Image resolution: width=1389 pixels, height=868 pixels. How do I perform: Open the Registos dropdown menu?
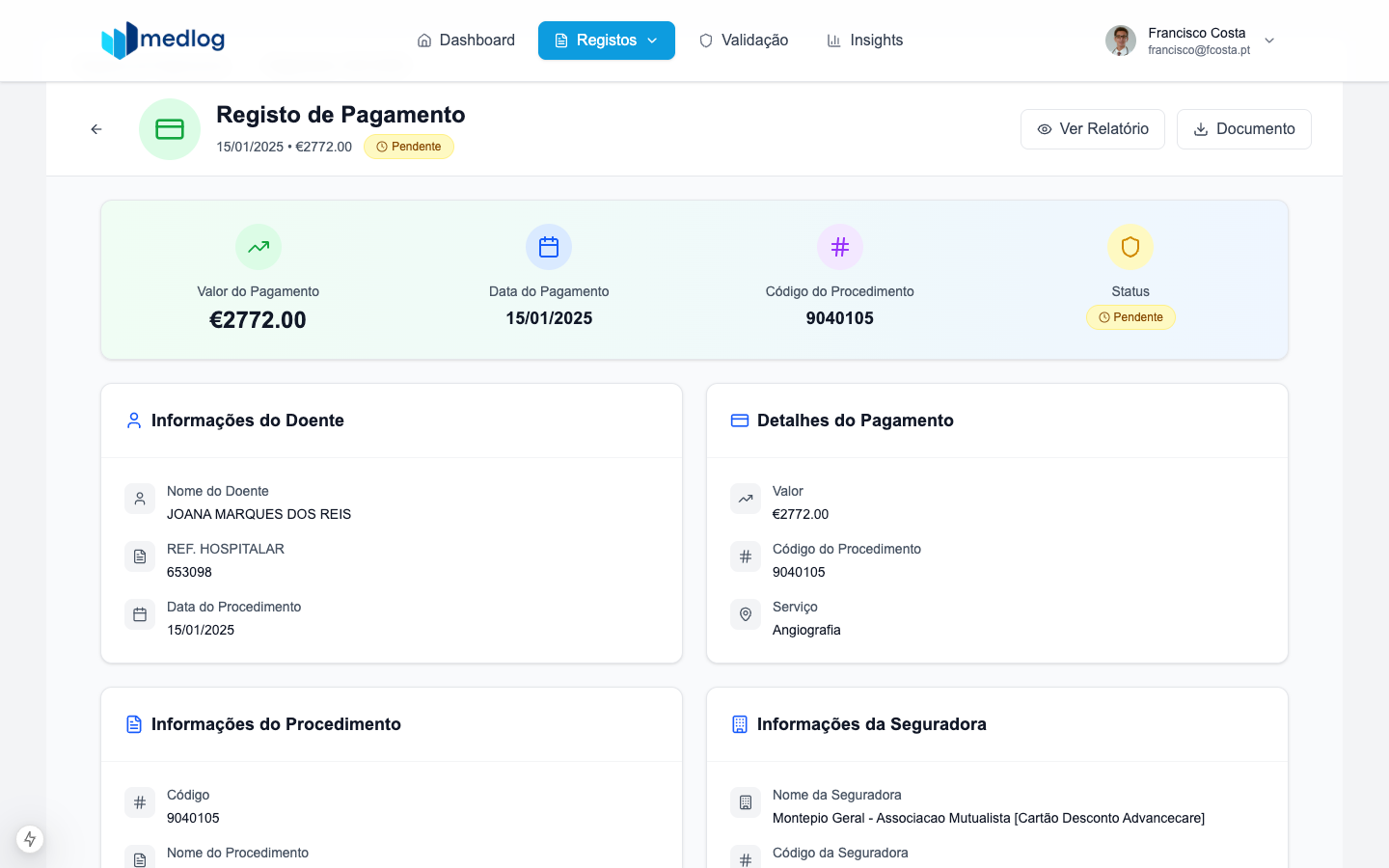coord(607,41)
